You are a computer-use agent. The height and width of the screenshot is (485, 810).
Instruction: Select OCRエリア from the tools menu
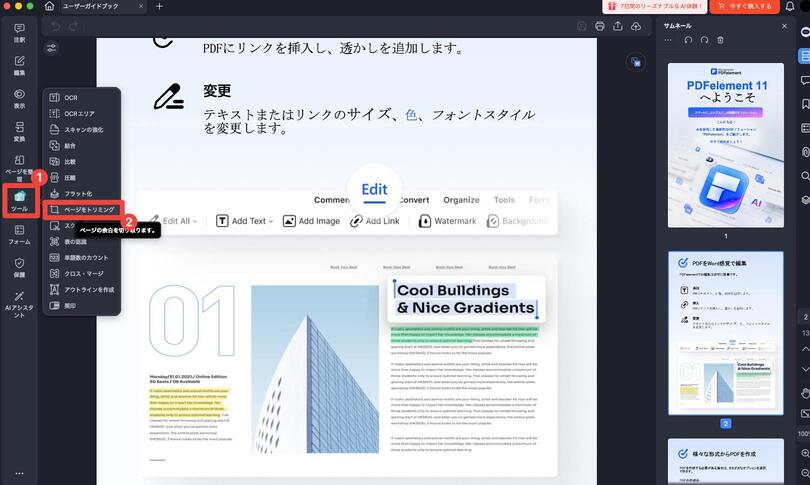tap(82, 114)
